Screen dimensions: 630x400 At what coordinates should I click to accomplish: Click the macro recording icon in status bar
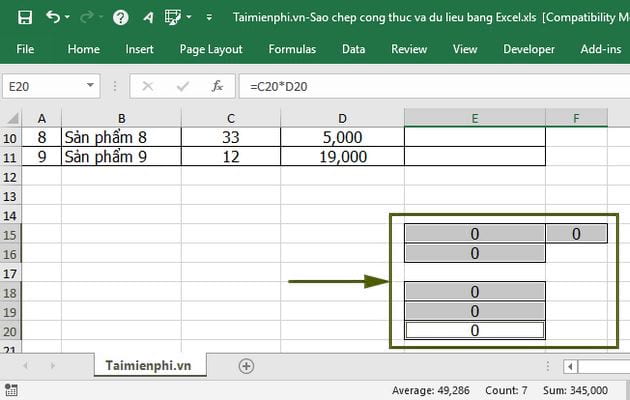coord(11,390)
